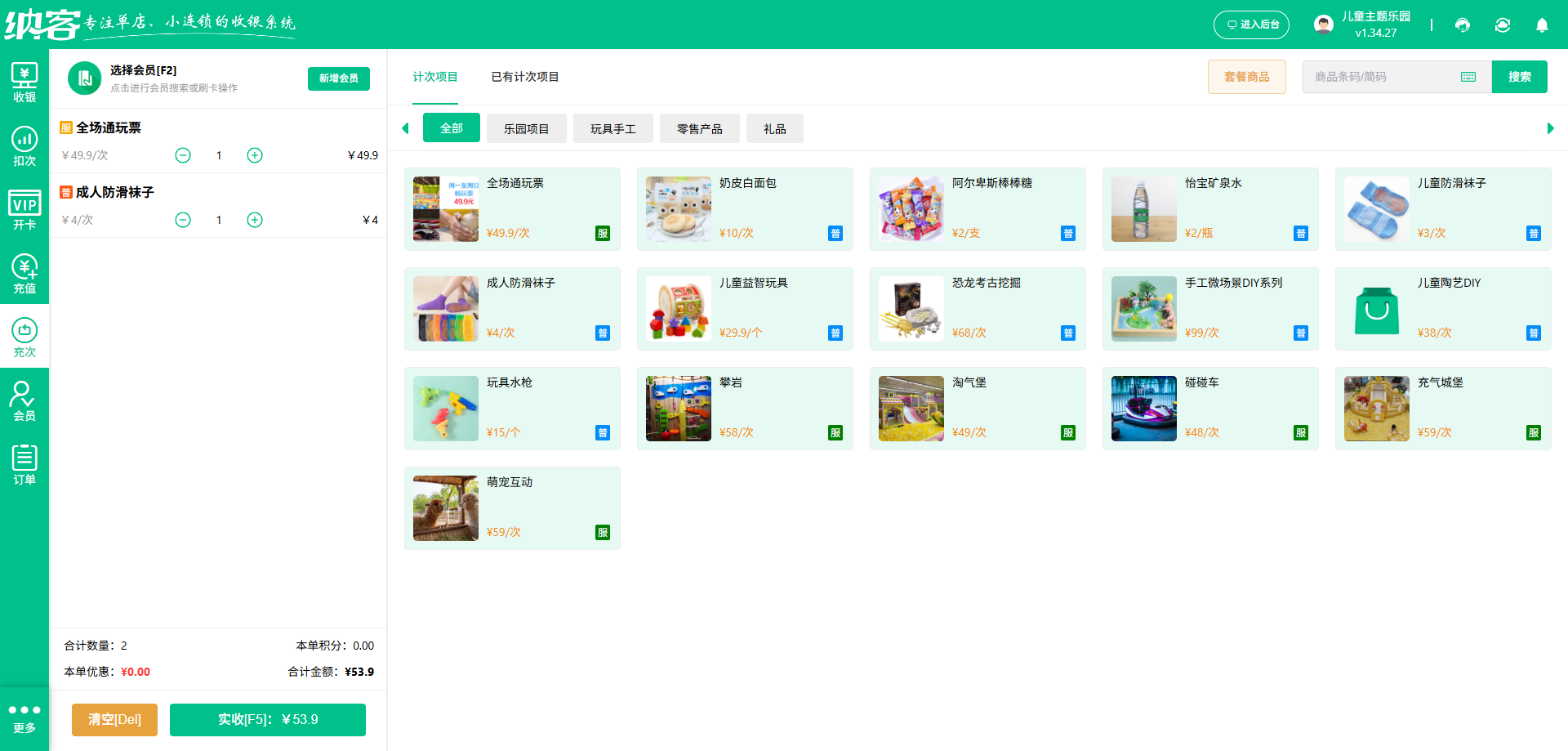Open the 会员 member management icon
The width and height of the screenshot is (1568, 751).
coord(24,398)
